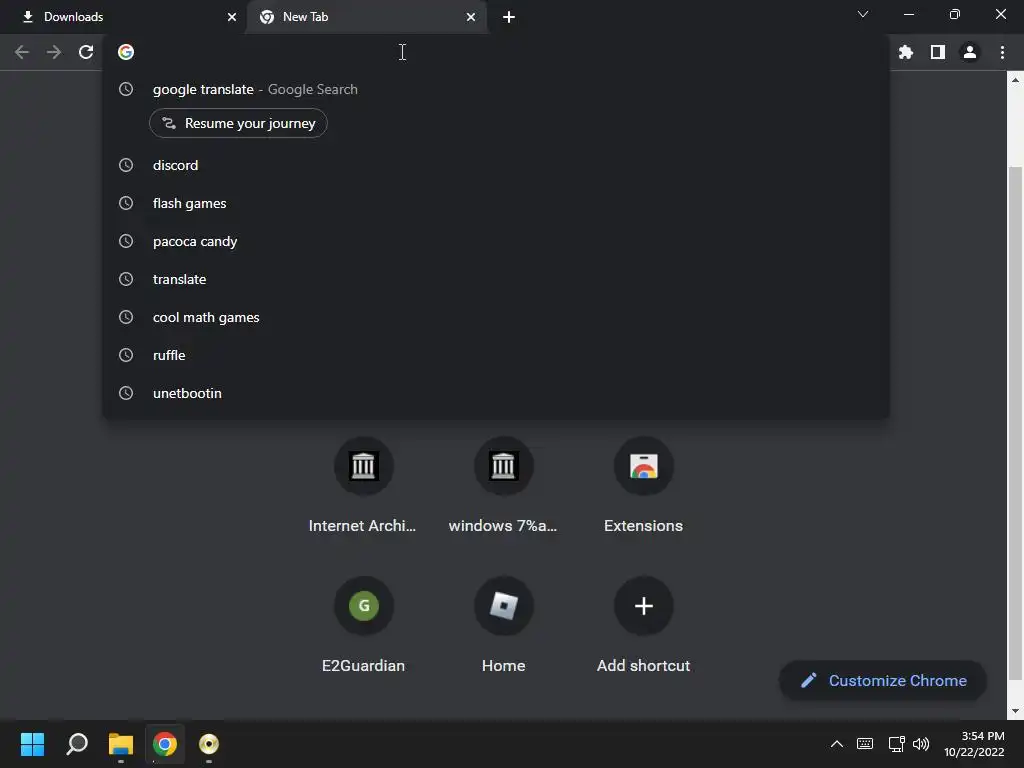Open the Windows Start menu
The image size is (1024, 768).
pos(32,744)
